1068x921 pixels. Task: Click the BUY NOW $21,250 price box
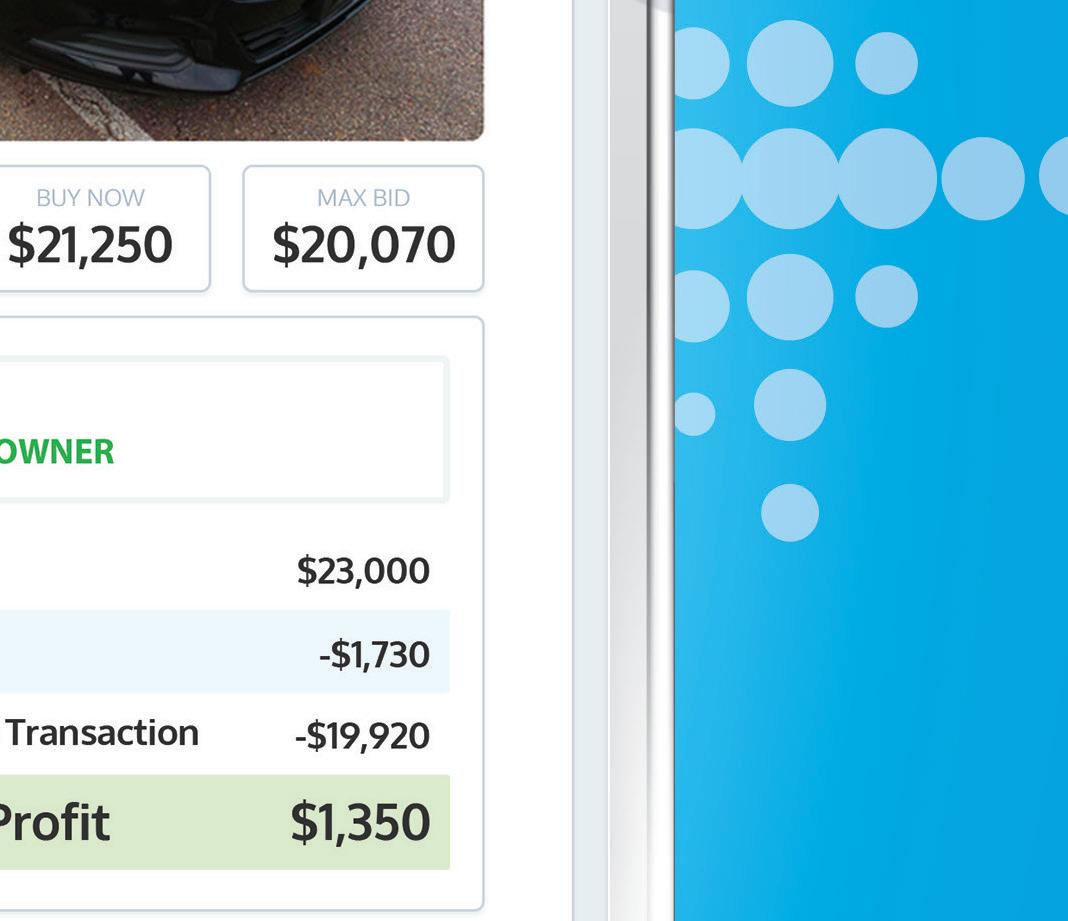click(x=102, y=228)
